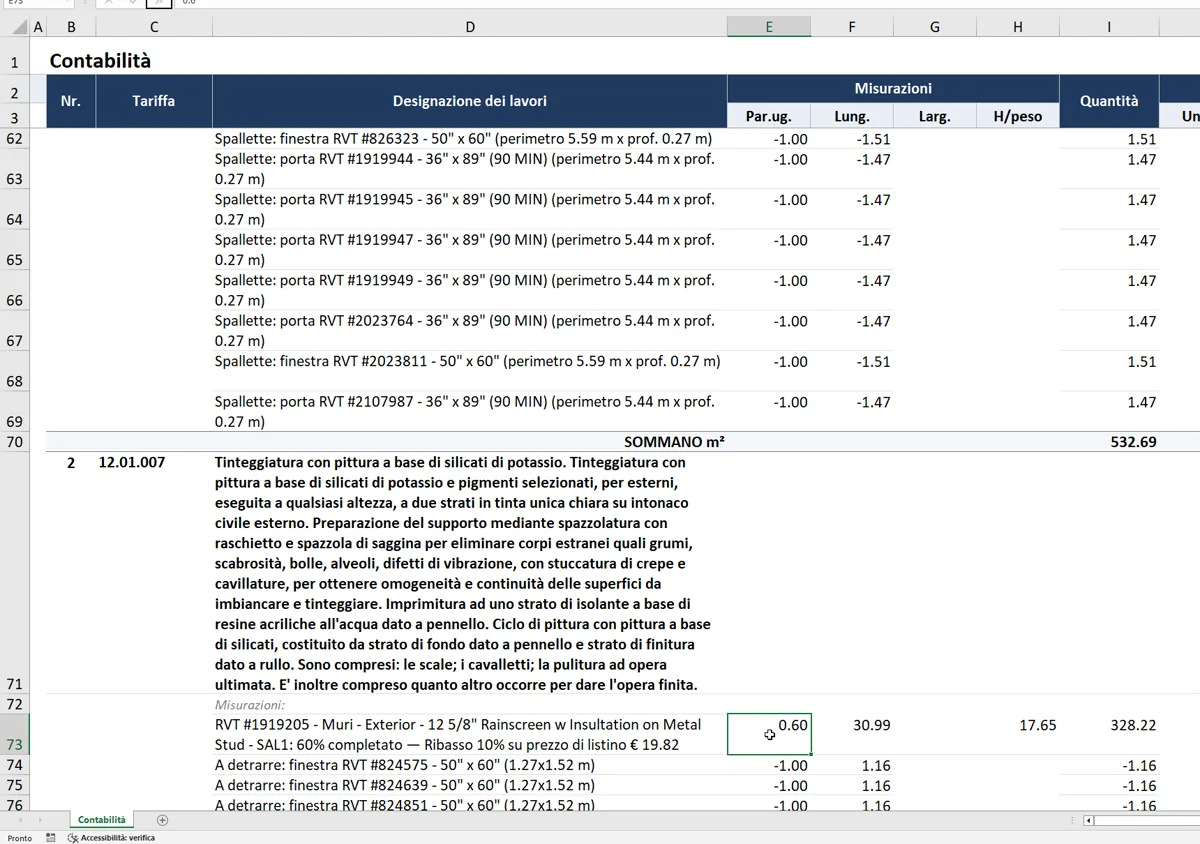Click the Contabilità title cell
The image size is (1200, 844).
point(100,61)
